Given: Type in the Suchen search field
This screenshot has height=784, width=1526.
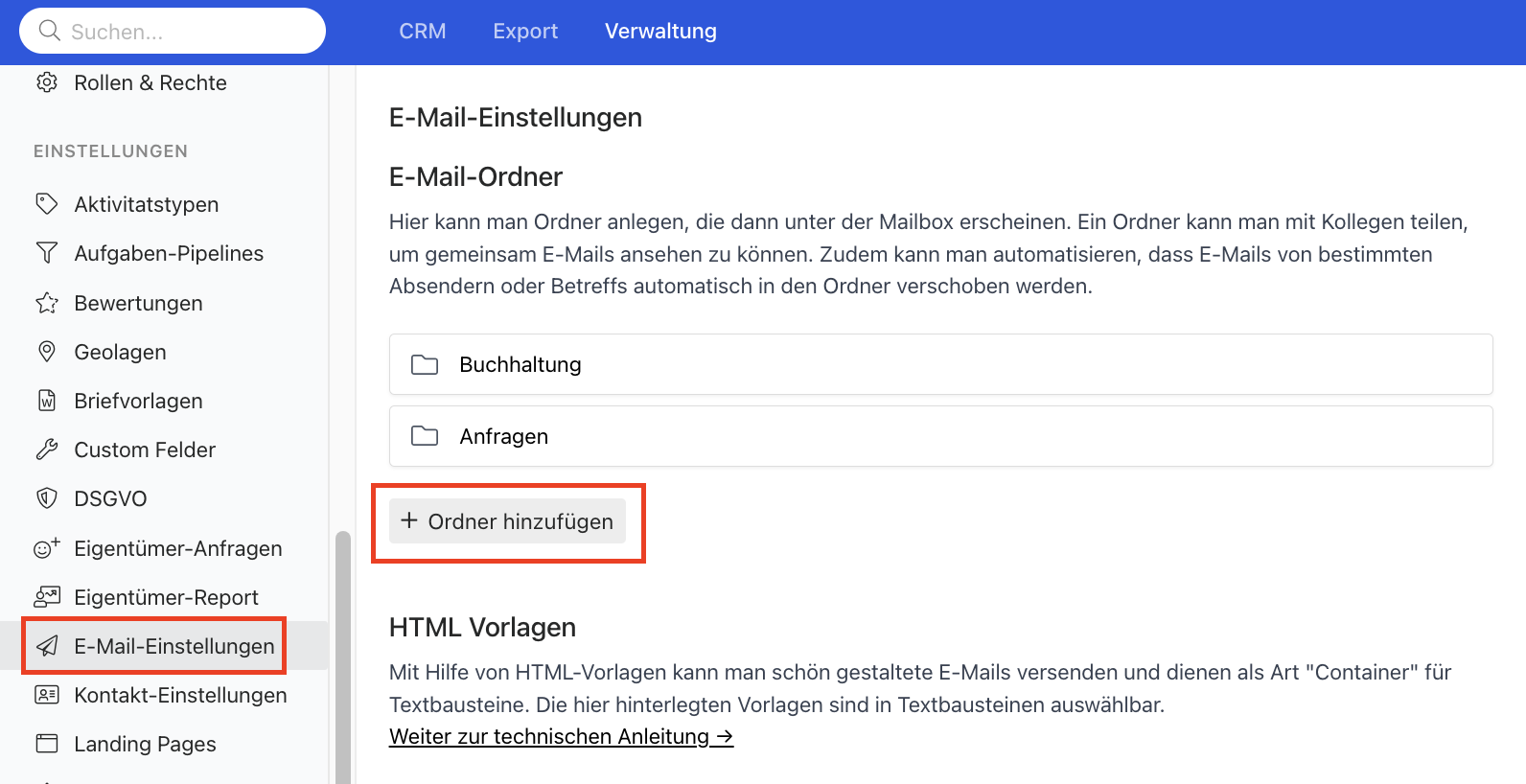Looking at the screenshot, I should pos(182,32).
